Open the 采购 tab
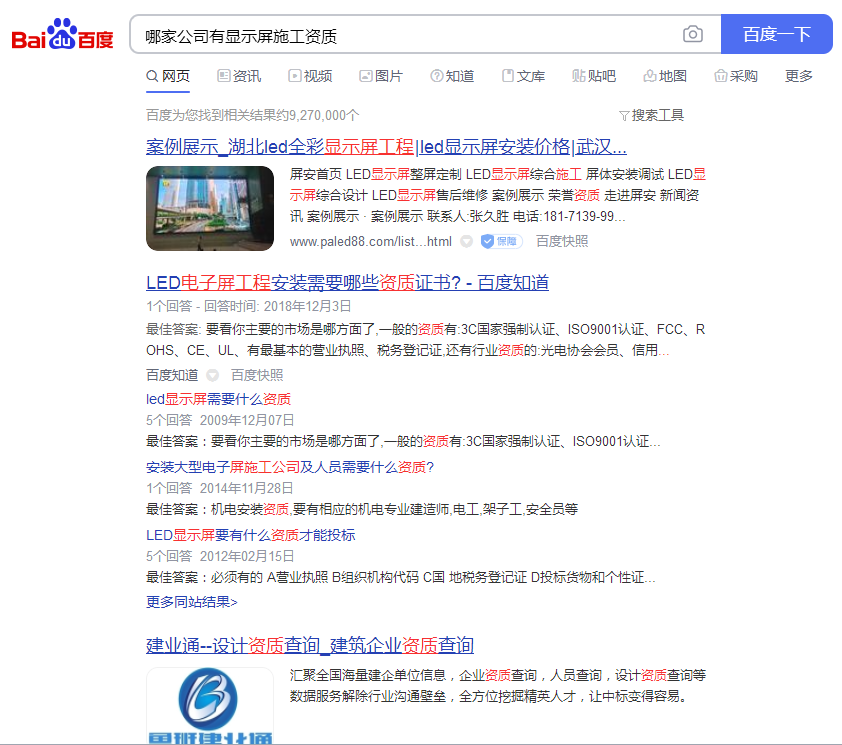The width and height of the screenshot is (842, 745). click(x=736, y=76)
